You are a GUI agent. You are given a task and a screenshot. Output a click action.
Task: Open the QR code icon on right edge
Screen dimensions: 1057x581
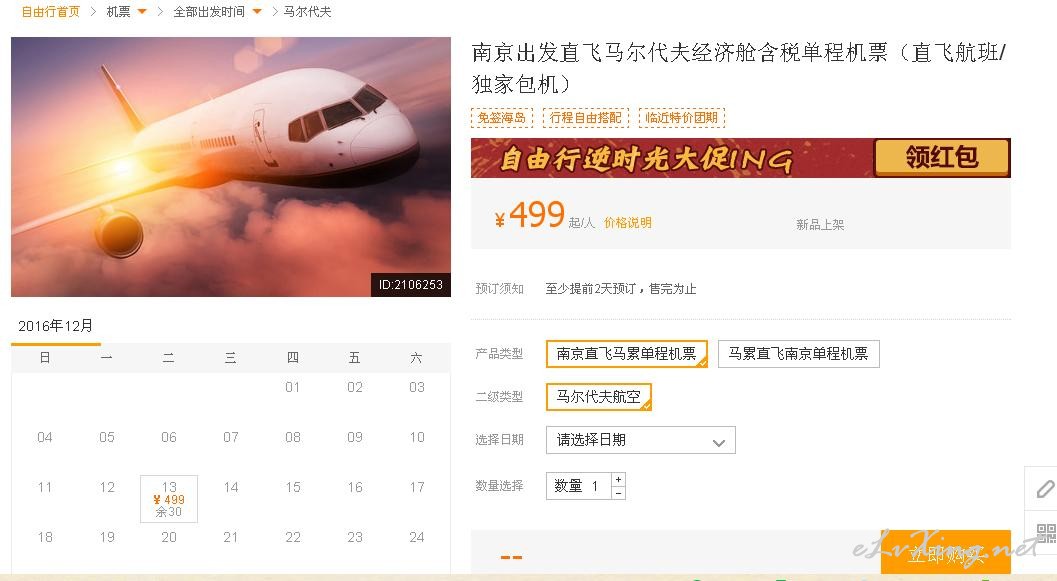[1046, 533]
